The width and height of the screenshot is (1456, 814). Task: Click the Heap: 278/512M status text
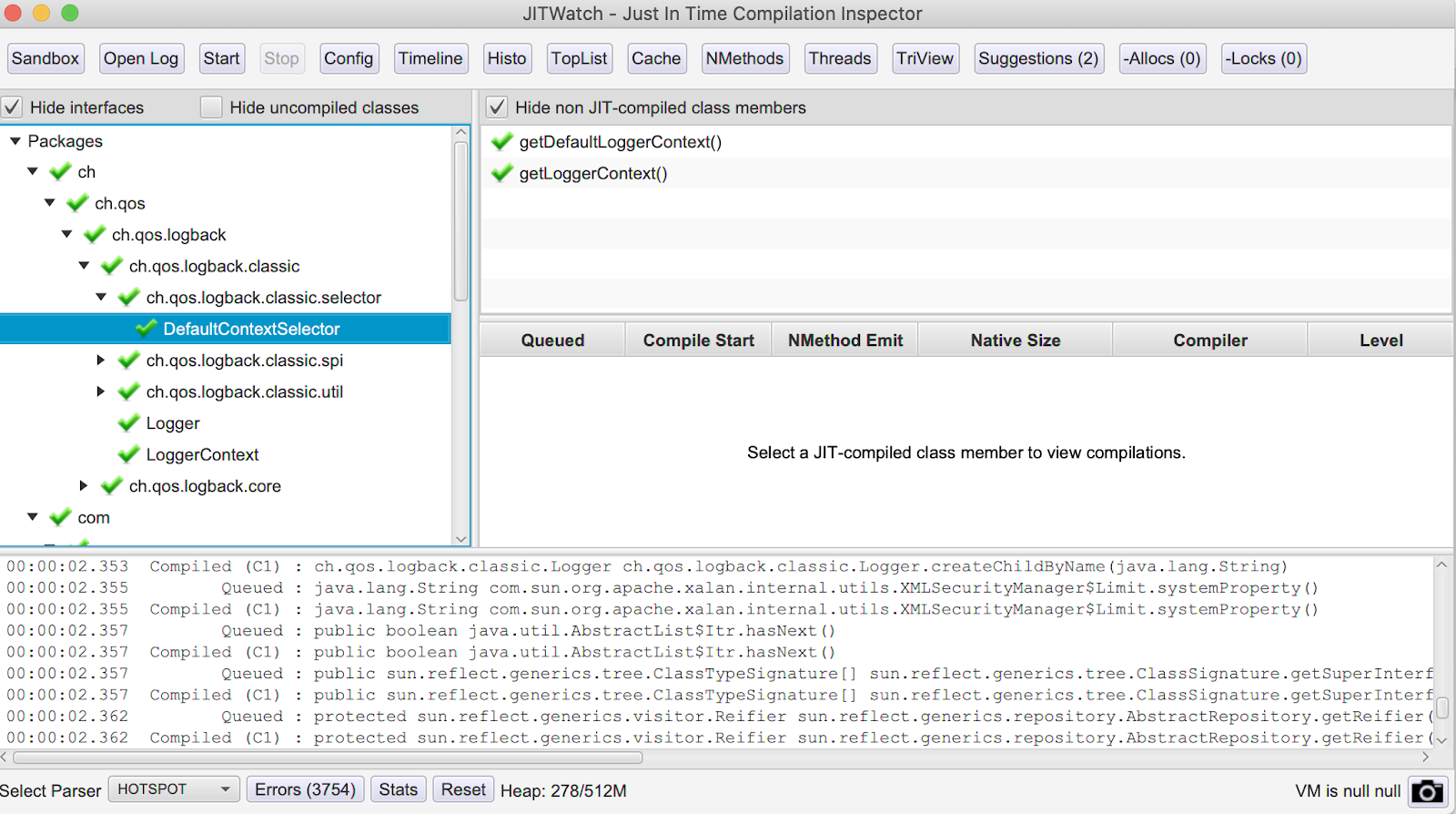pyautogui.click(x=563, y=790)
